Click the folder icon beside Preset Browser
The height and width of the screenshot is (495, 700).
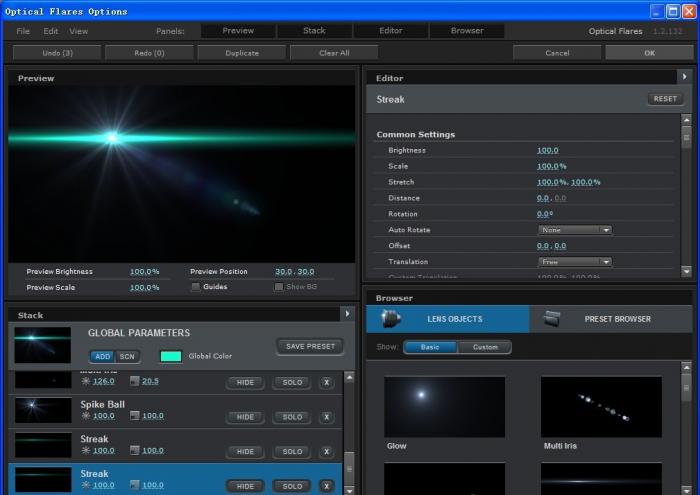pyautogui.click(x=551, y=319)
